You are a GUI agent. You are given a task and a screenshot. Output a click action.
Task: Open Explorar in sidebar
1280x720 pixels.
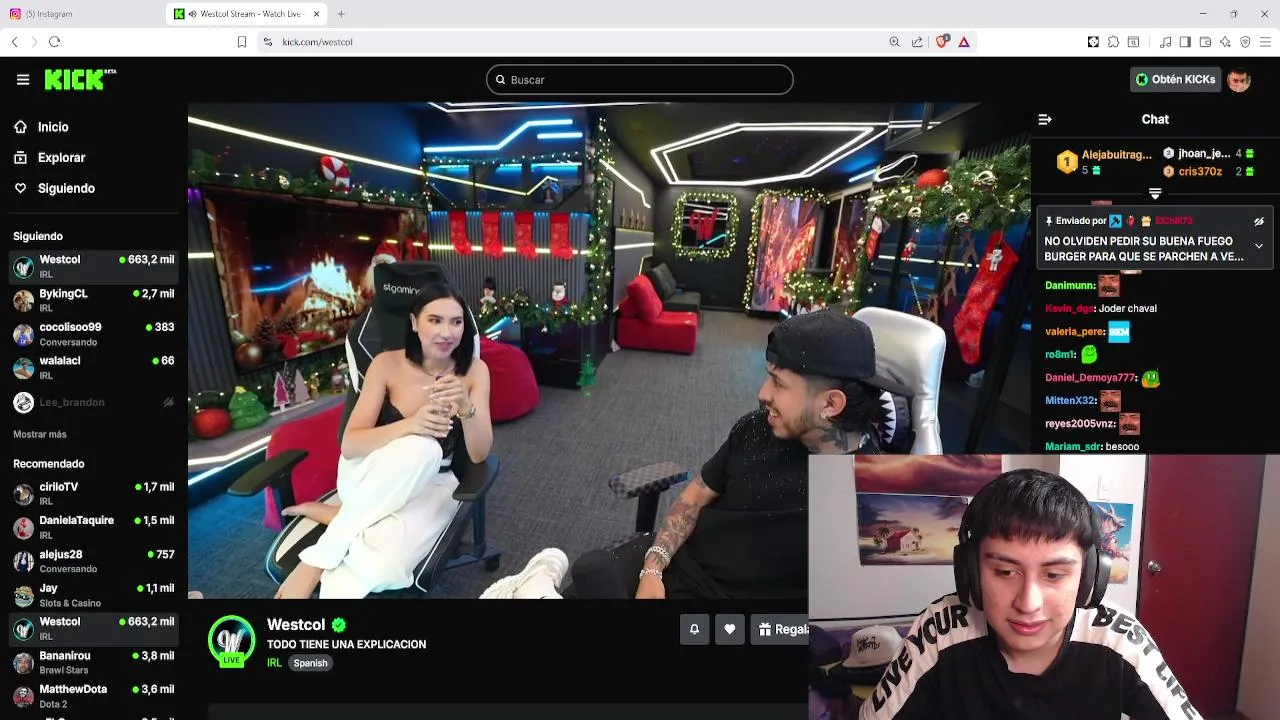coord(61,158)
